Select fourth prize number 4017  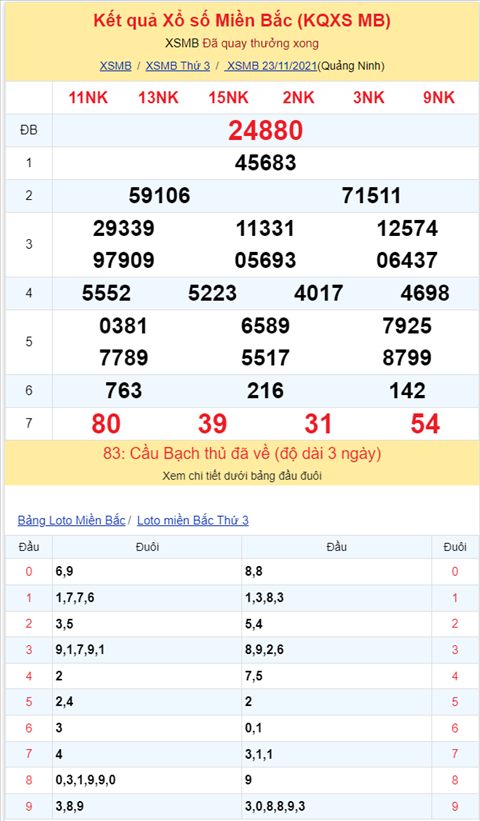pyautogui.click(x=319, y=293)
